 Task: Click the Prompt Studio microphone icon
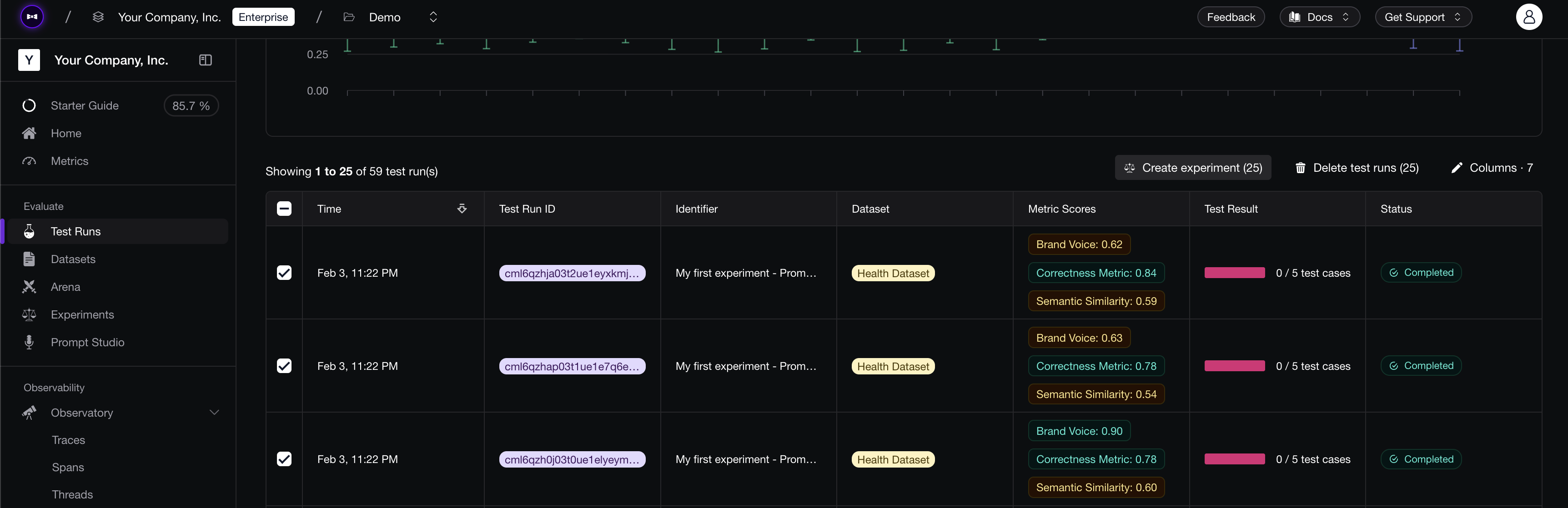point(29,343)
